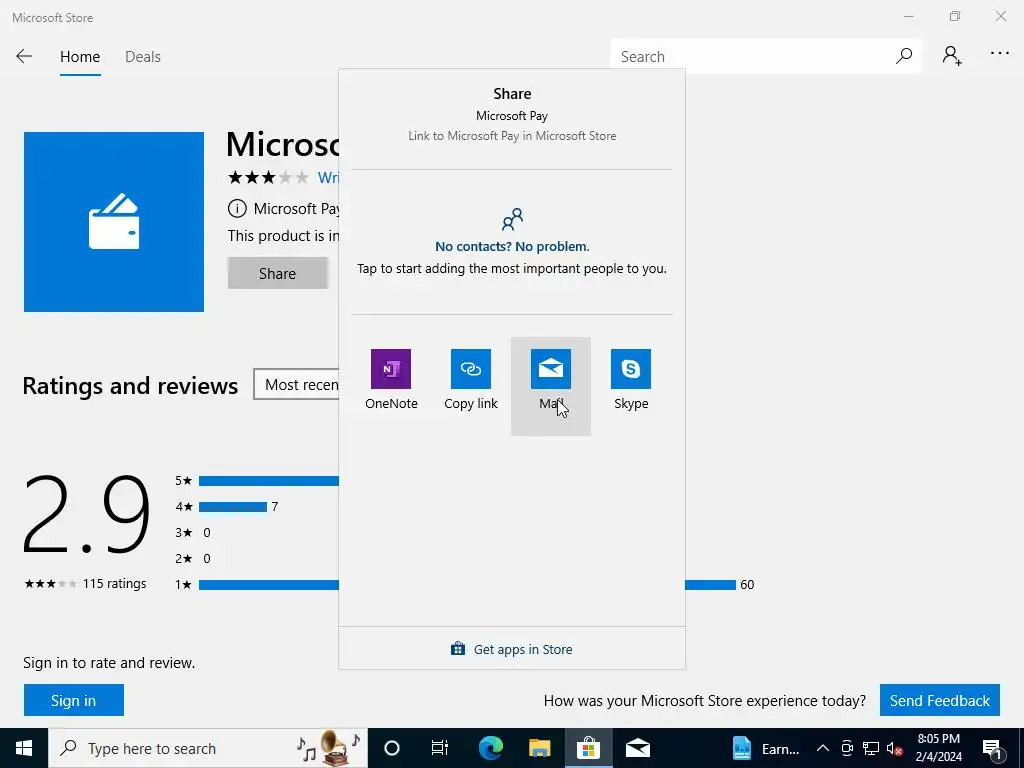Open Cortana circle on taskbar
1024x768 pixels.
391,748
